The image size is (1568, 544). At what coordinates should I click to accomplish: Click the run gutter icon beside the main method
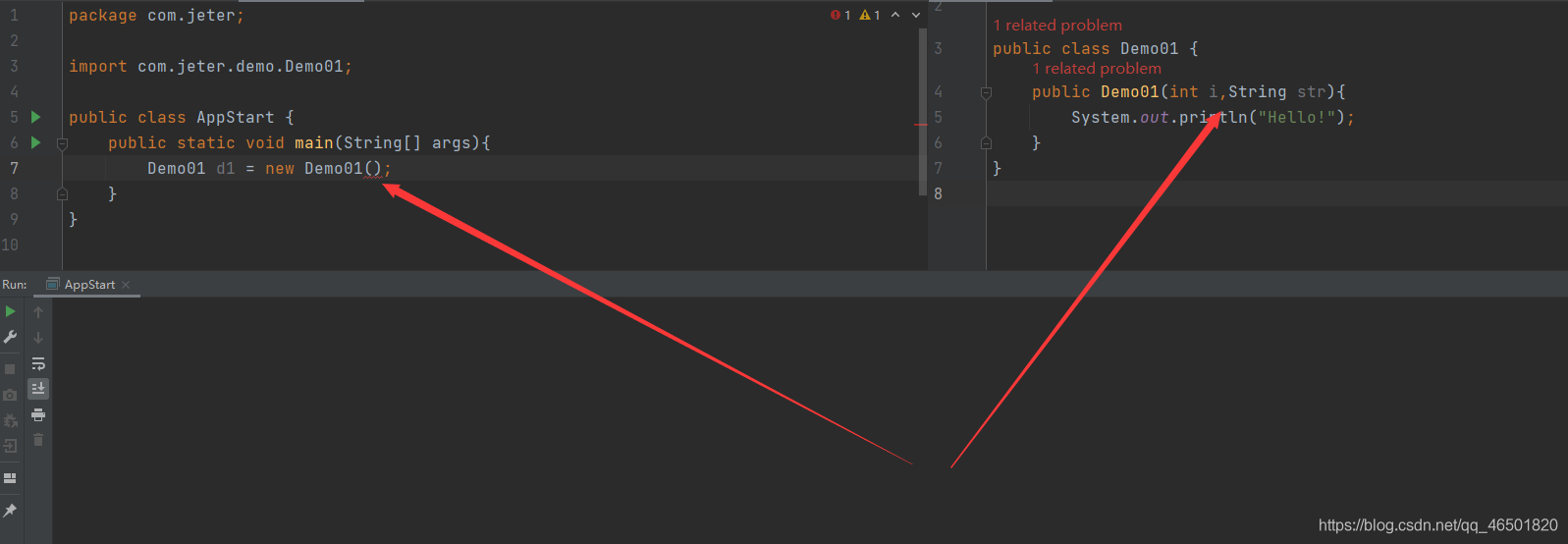click(x=36, y=142)
